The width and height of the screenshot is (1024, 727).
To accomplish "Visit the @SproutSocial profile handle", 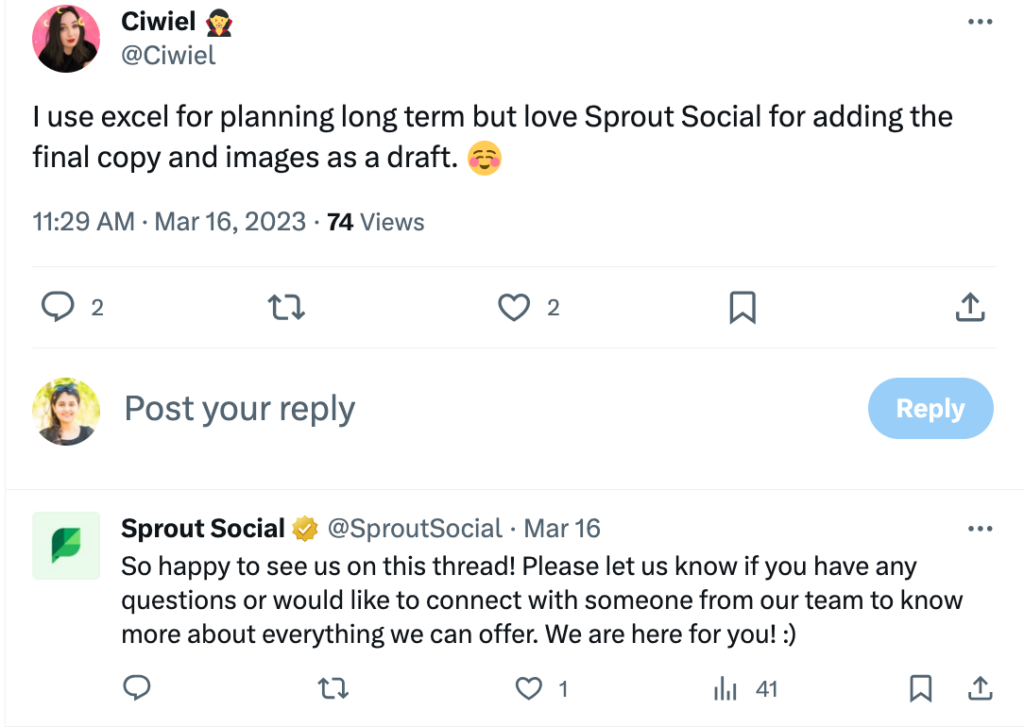I will coord(415,528).
